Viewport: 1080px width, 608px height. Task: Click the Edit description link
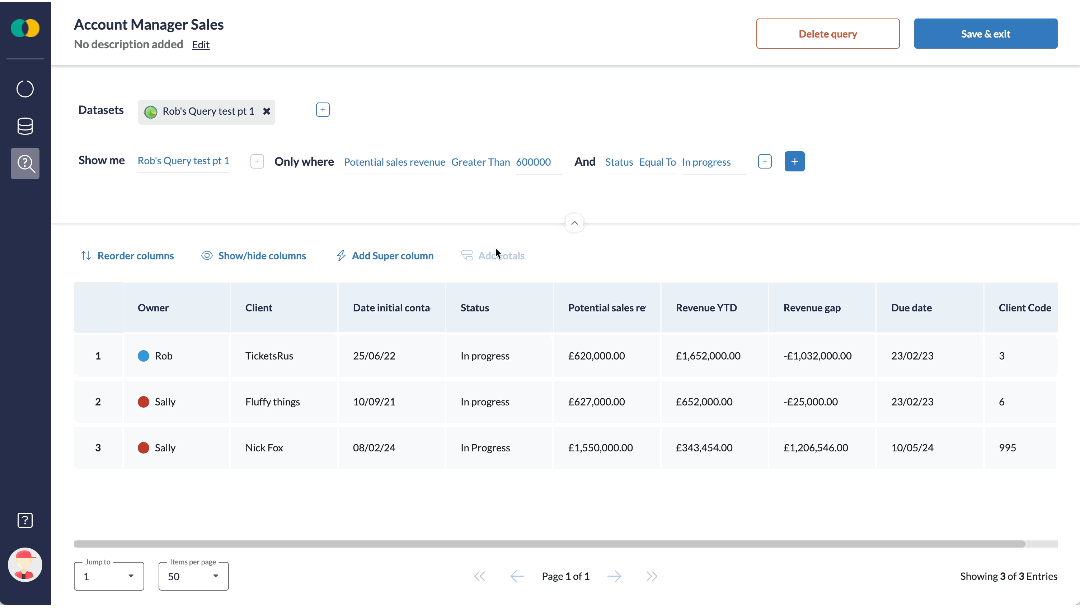[200, 45]
